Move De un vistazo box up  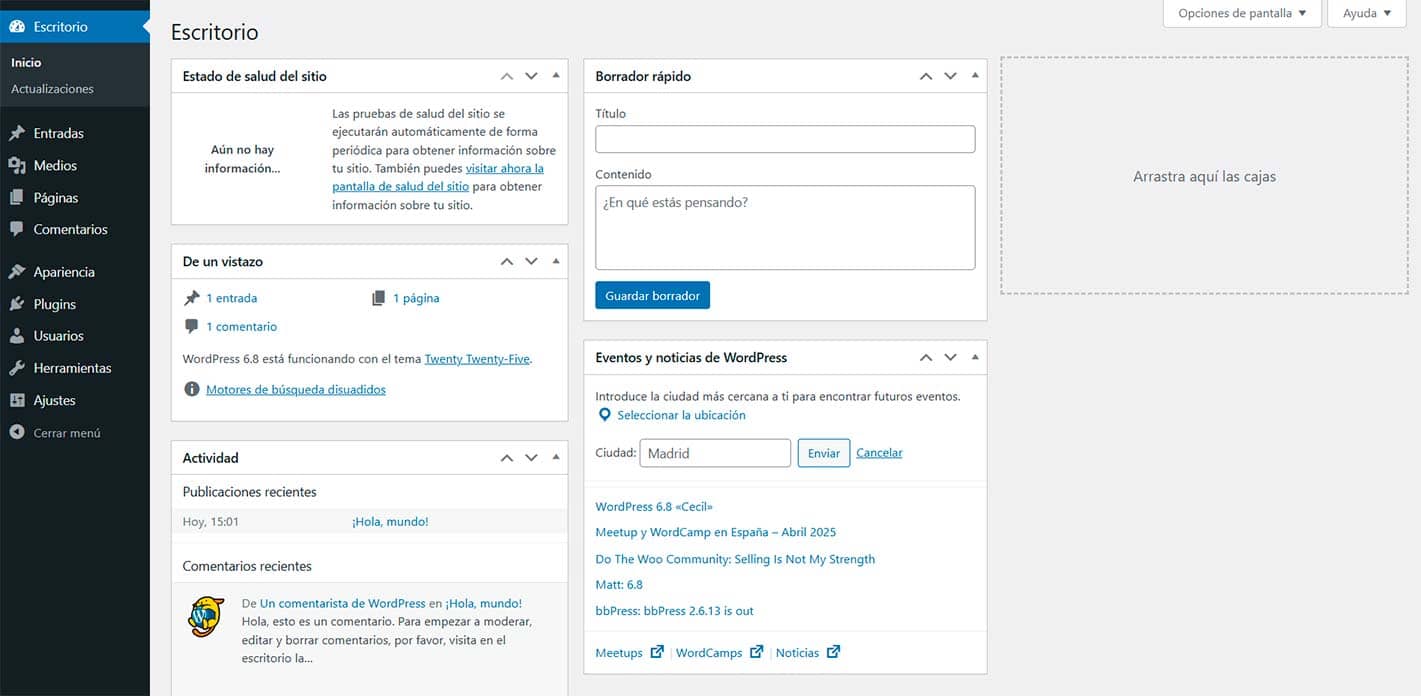507,262
